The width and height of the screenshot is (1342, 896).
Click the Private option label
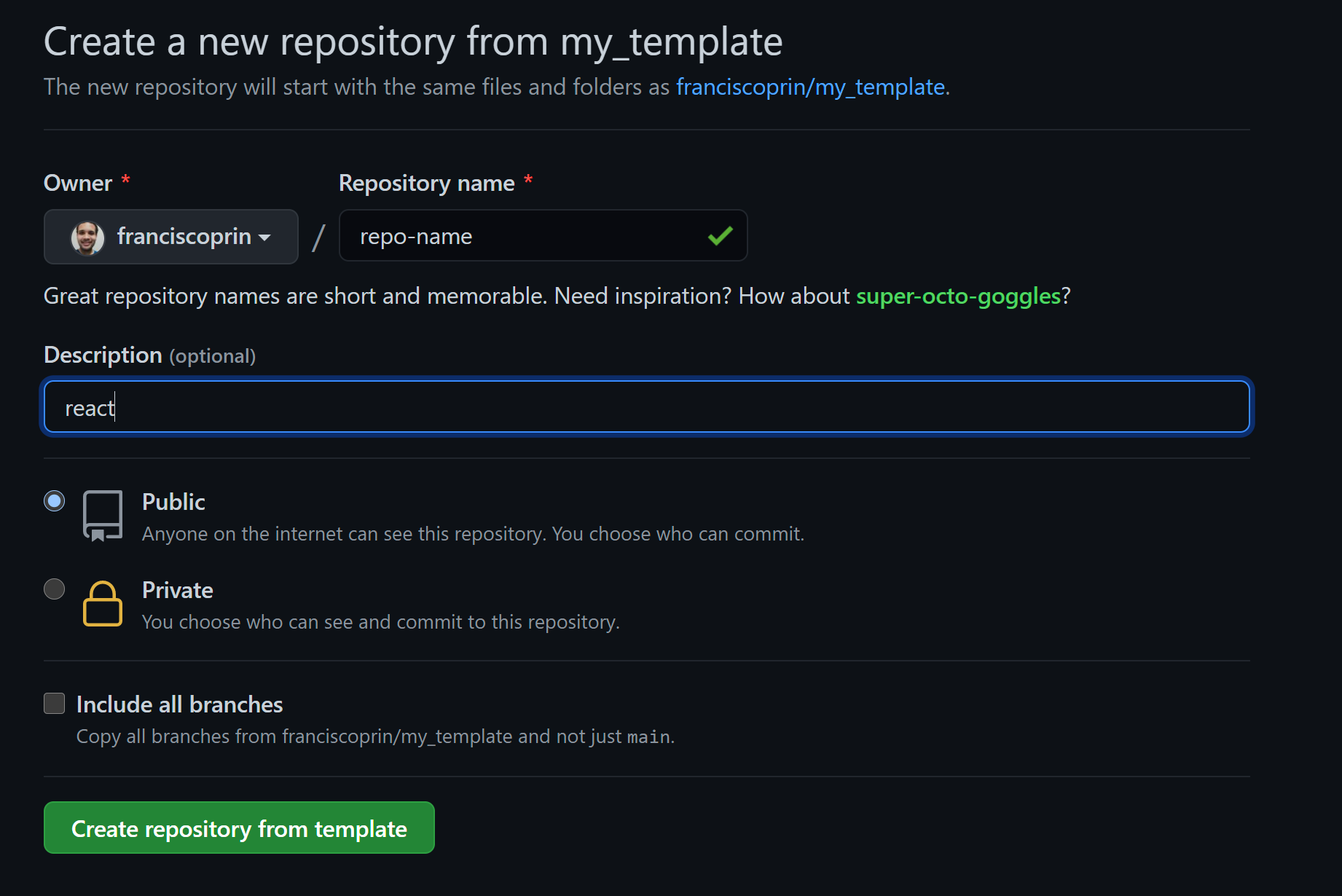pos(178,590)
